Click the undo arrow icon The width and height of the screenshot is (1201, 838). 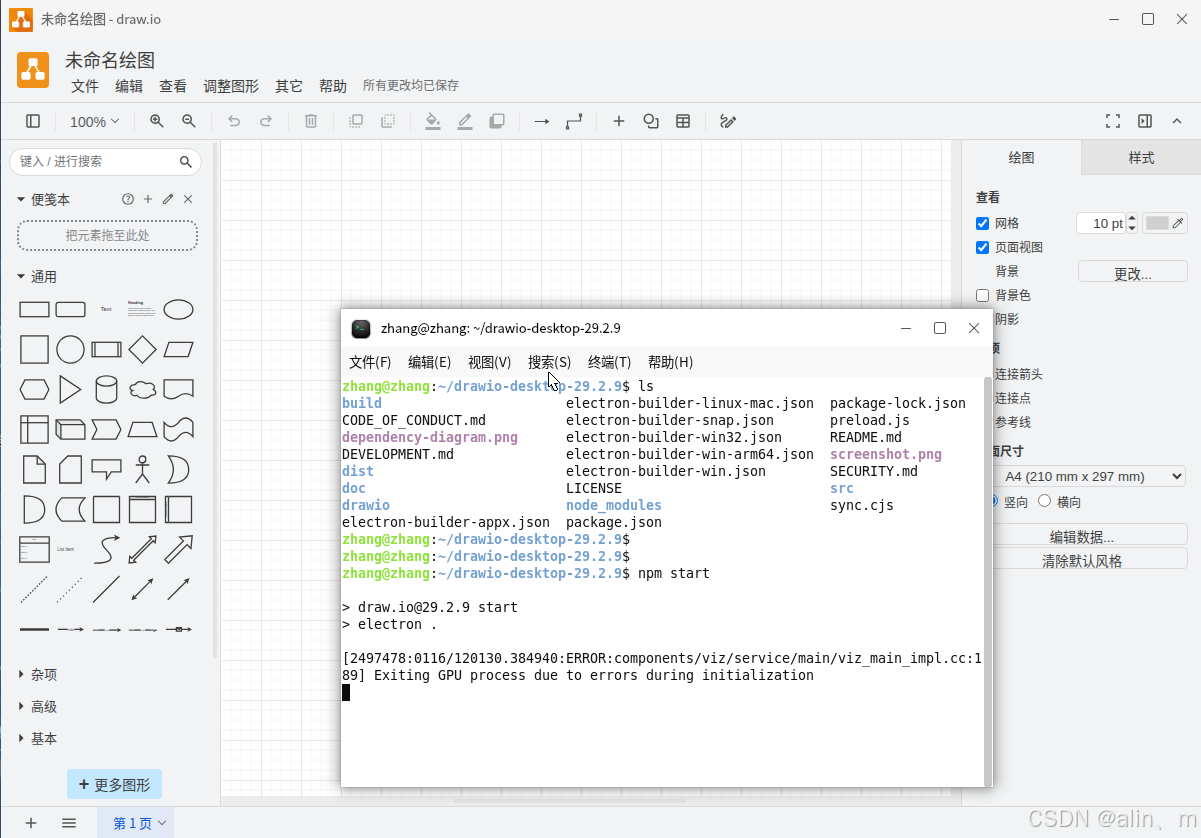coord(234,121)
